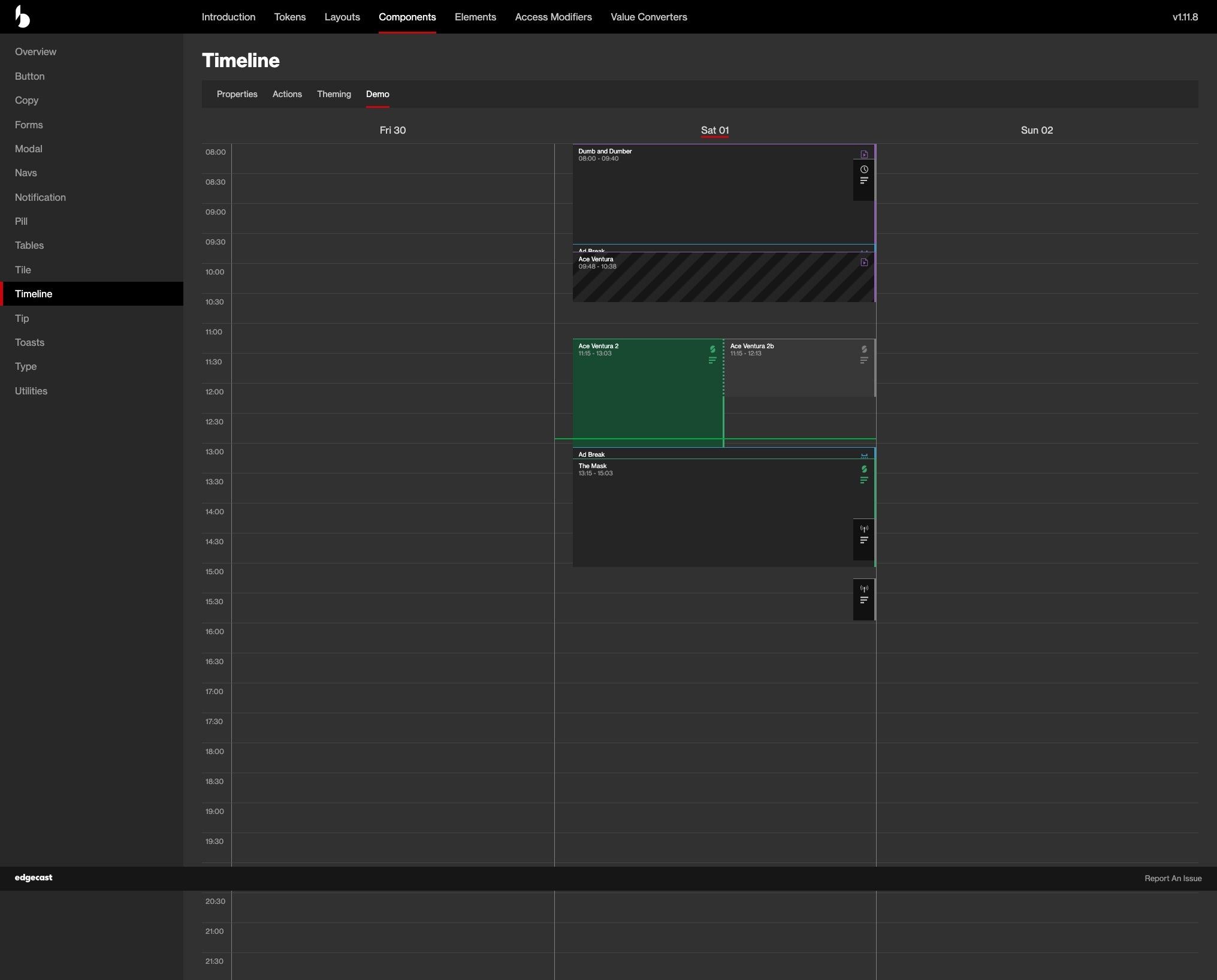1217x980 pixels.
Task: Click the lines icon near 15:30
Action: coord(864,600)
